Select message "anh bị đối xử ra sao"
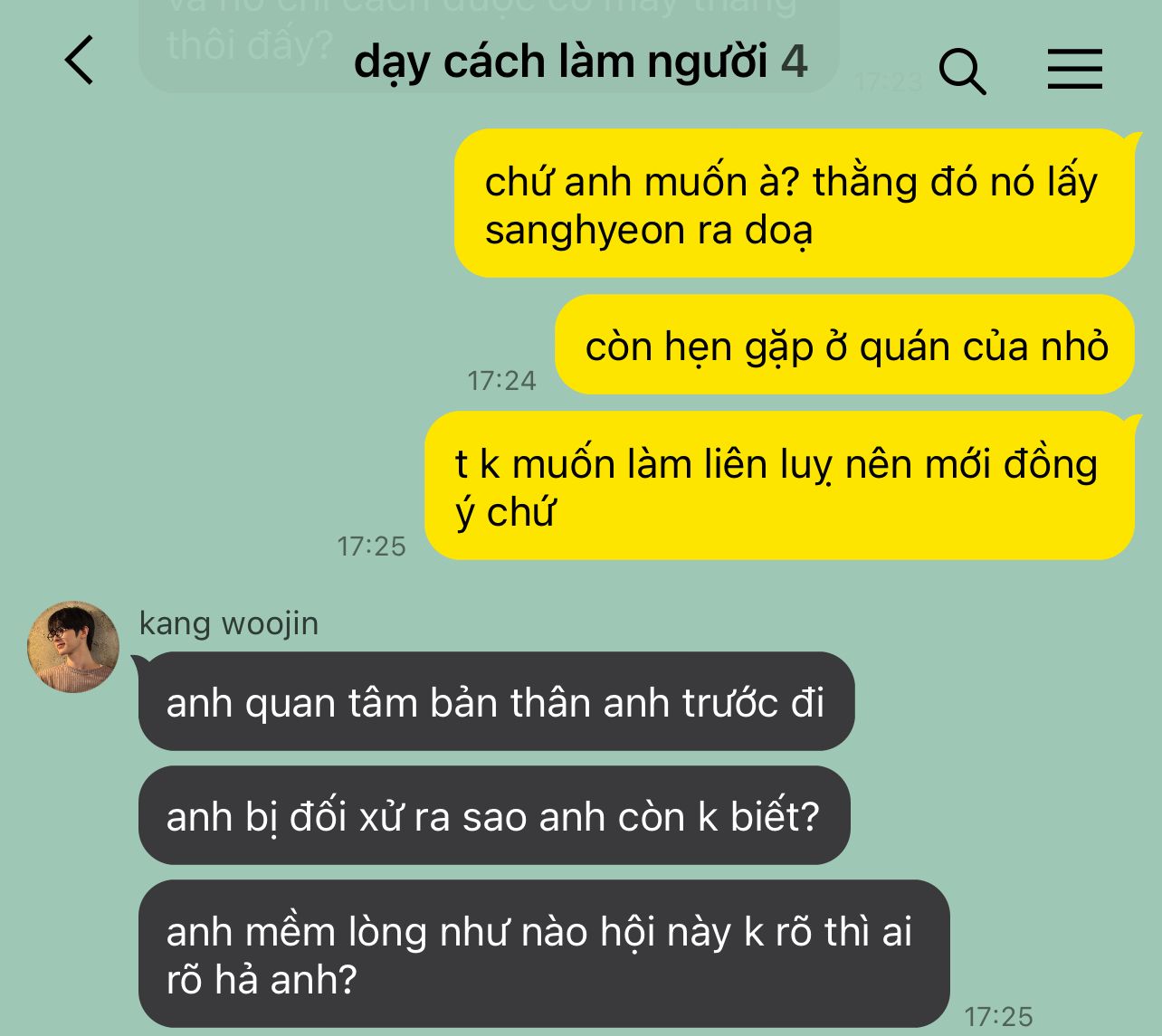Image resolution: width=1162 pixels, height=1036 pixels. [494, 815]
